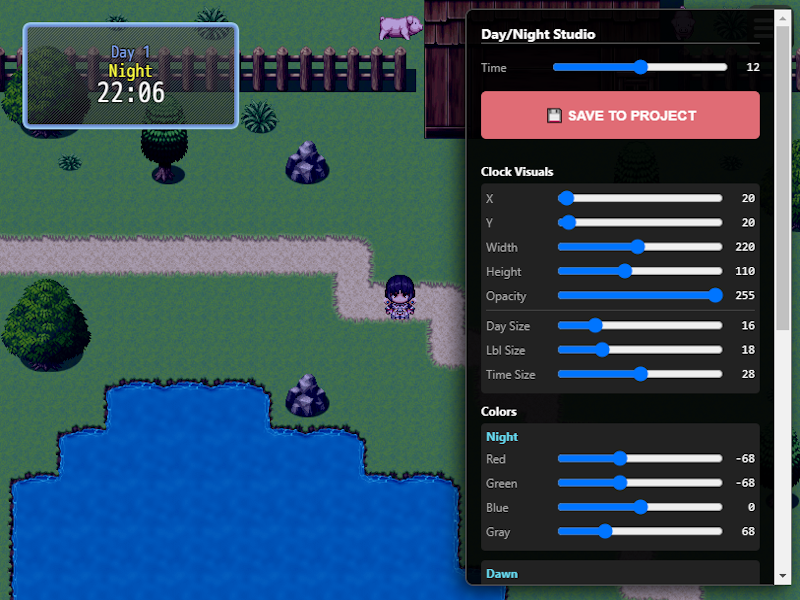
Task: Click the Colors heading
Action: click(x=498, y=412)
